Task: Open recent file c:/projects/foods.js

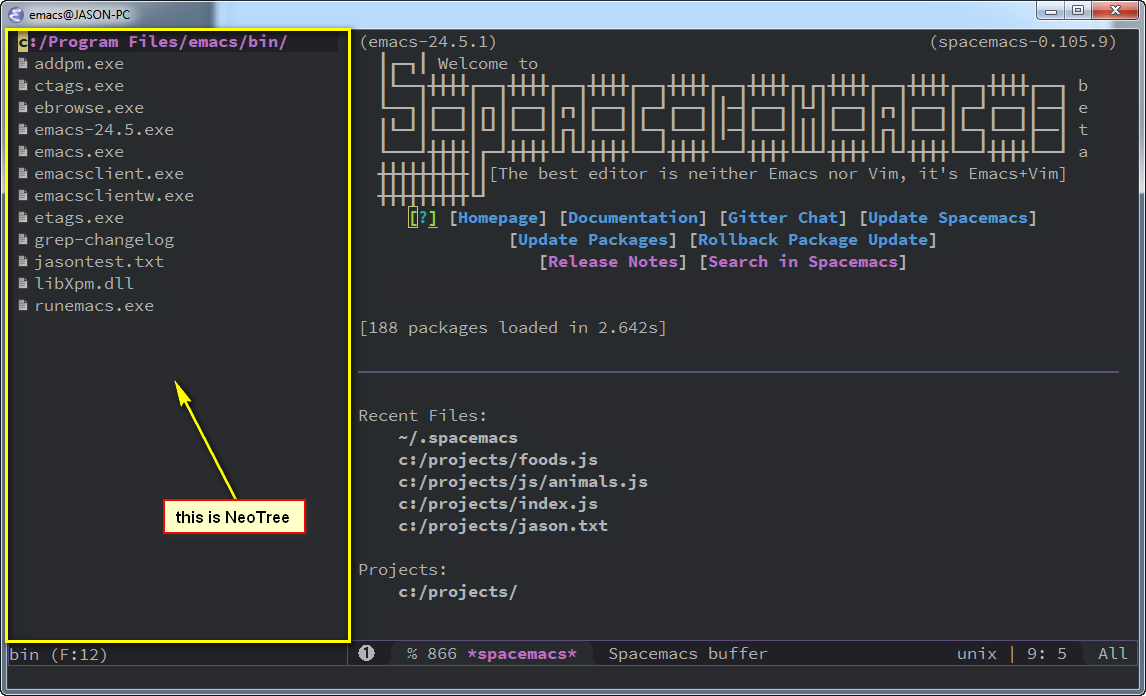Action: pyautogui.click(x=498, y=460)
